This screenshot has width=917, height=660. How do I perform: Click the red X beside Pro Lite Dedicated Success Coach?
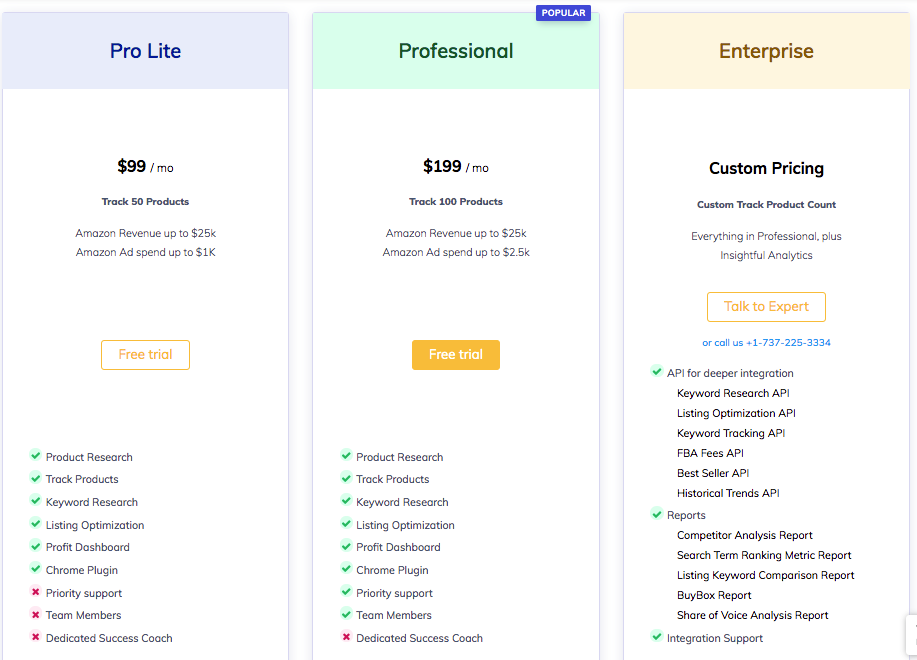[36, 637]
